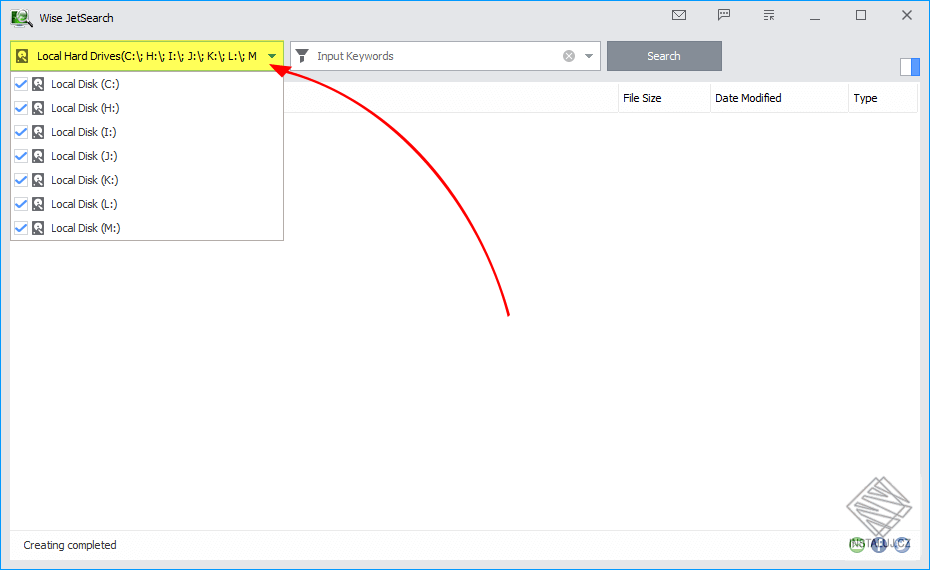The width and height of the screenshot is (930, 570).
Task: Click the Local Hard Drives selection text
Action: 147,56
